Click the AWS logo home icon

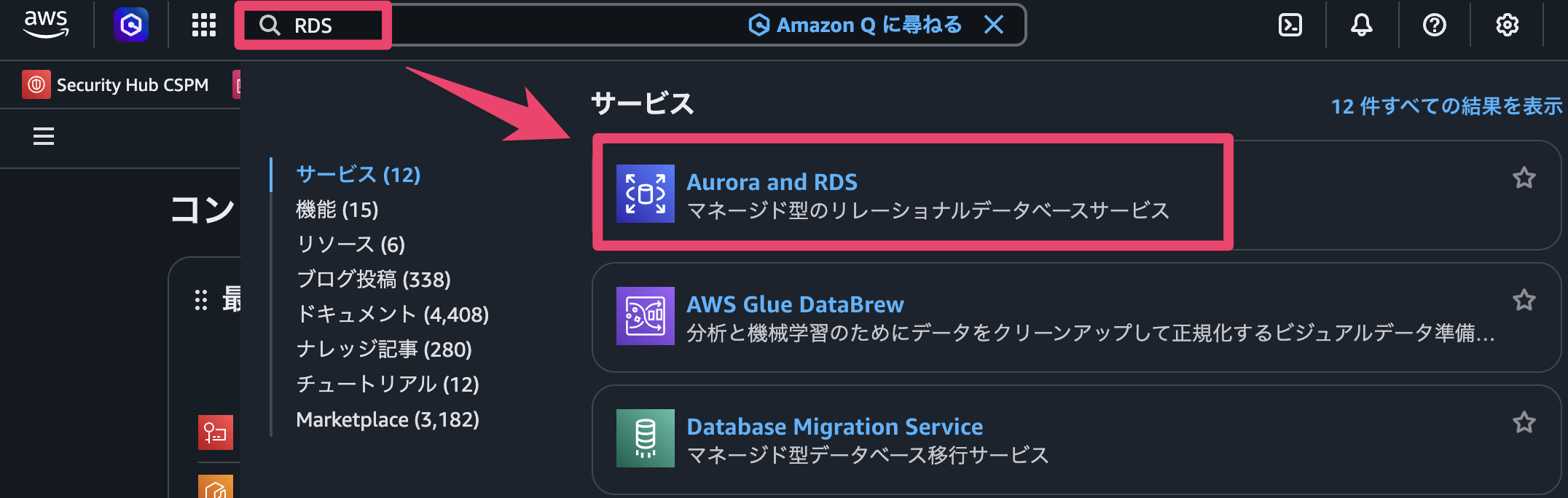coord(46,25)
